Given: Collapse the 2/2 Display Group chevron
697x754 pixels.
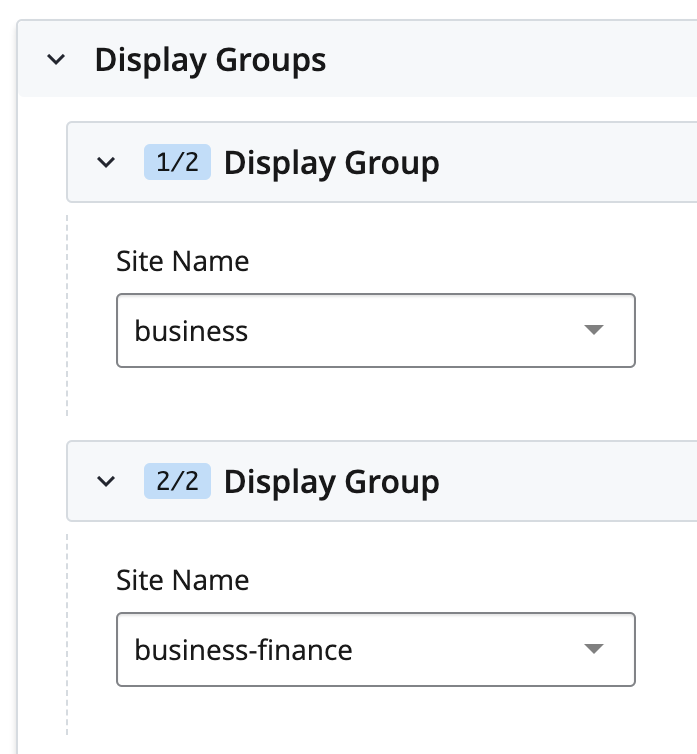Looking at the screenshot, I should (x=106, y=481).
